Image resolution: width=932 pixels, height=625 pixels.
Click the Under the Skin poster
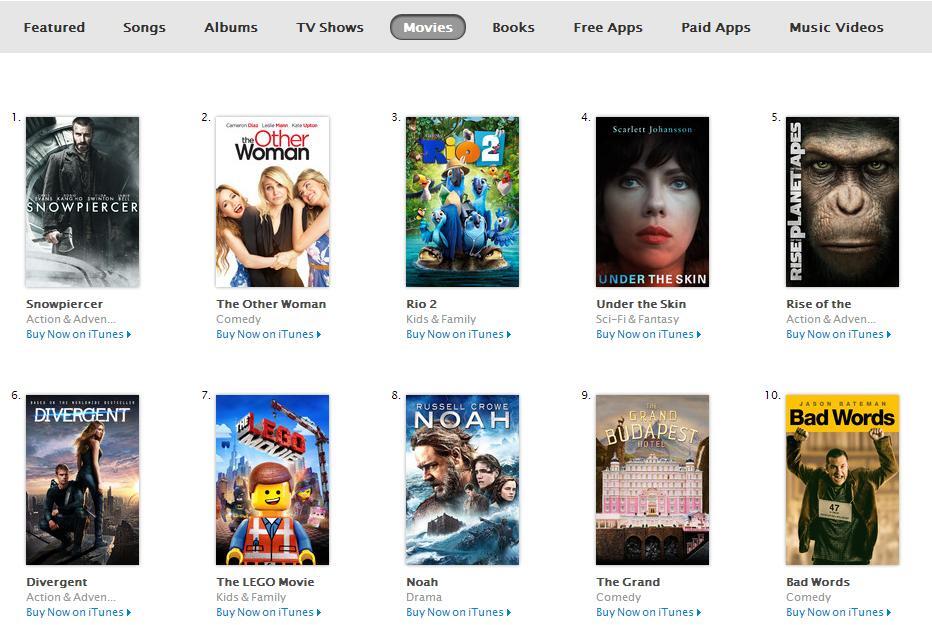653,202
